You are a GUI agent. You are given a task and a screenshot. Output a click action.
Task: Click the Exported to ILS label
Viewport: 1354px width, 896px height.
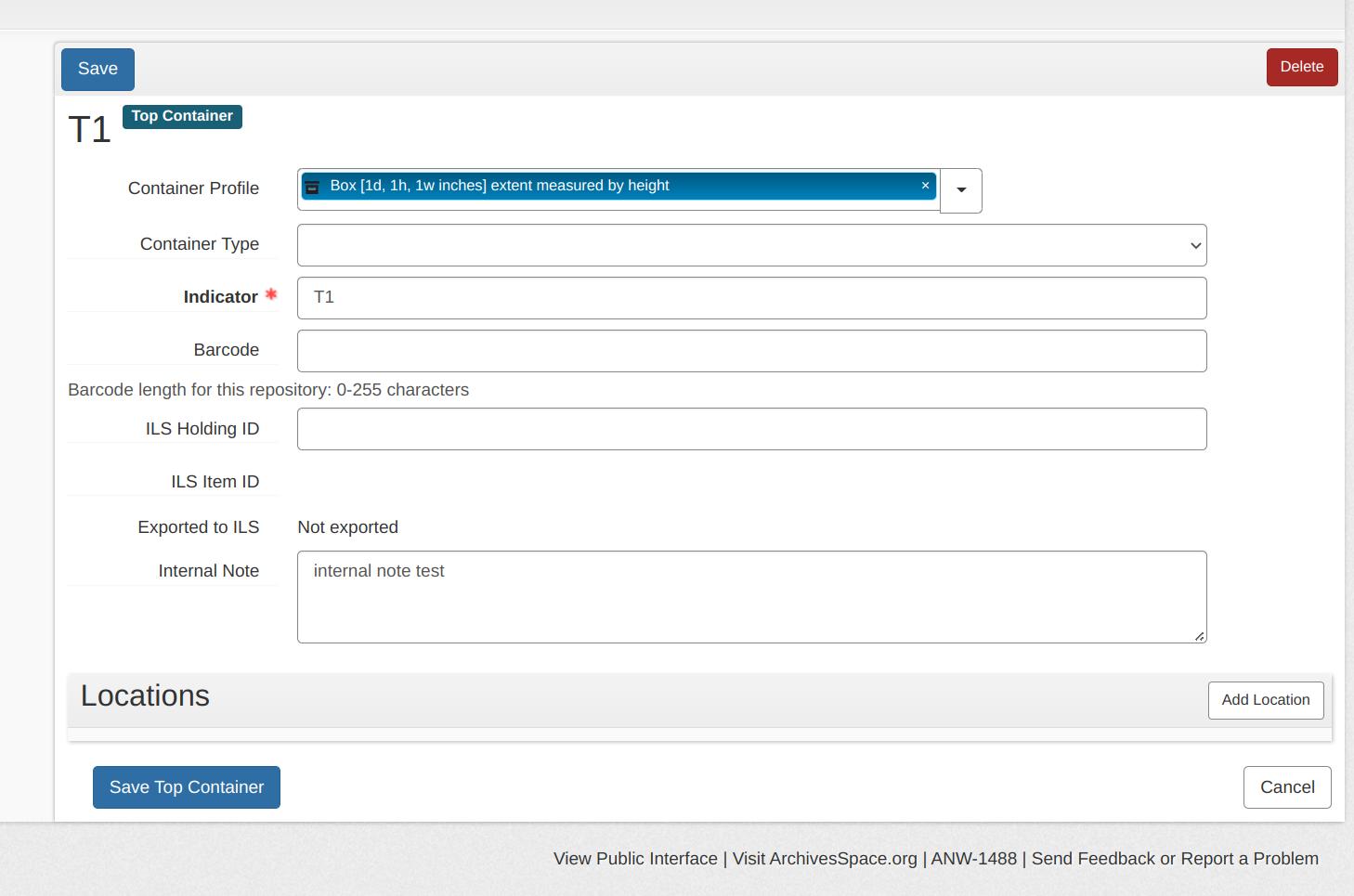(198, 527)
